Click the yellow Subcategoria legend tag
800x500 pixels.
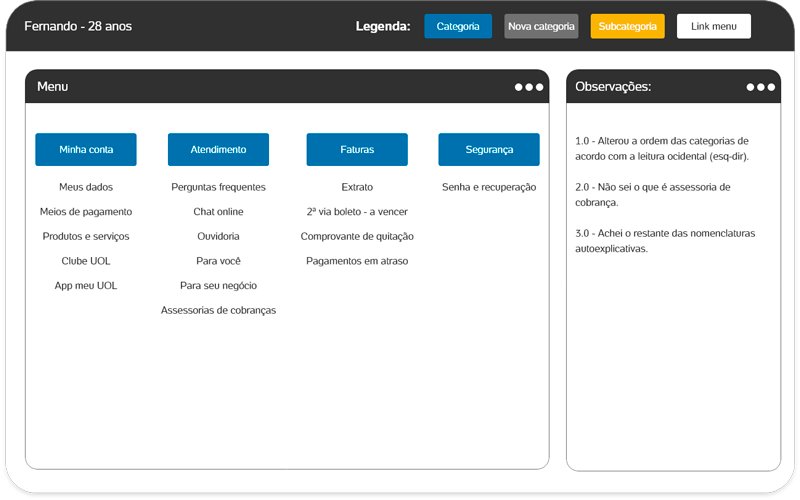point(627,26)
